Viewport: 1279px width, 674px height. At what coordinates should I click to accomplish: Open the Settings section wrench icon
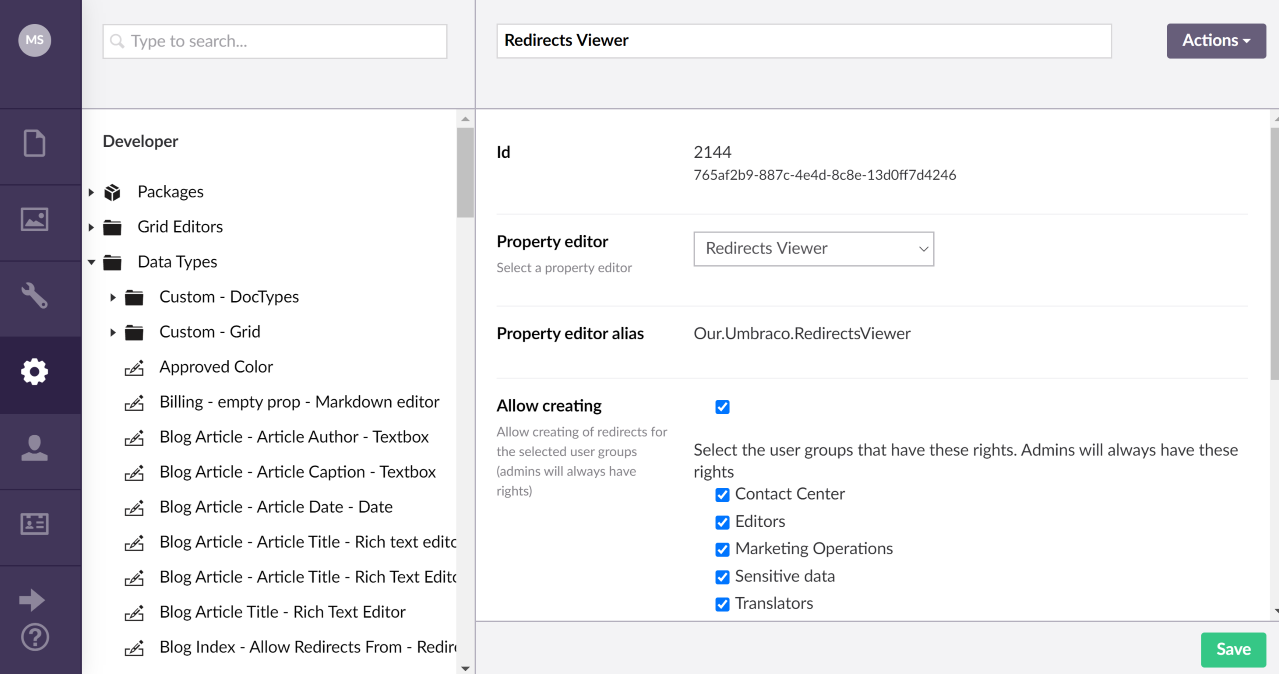35,295
